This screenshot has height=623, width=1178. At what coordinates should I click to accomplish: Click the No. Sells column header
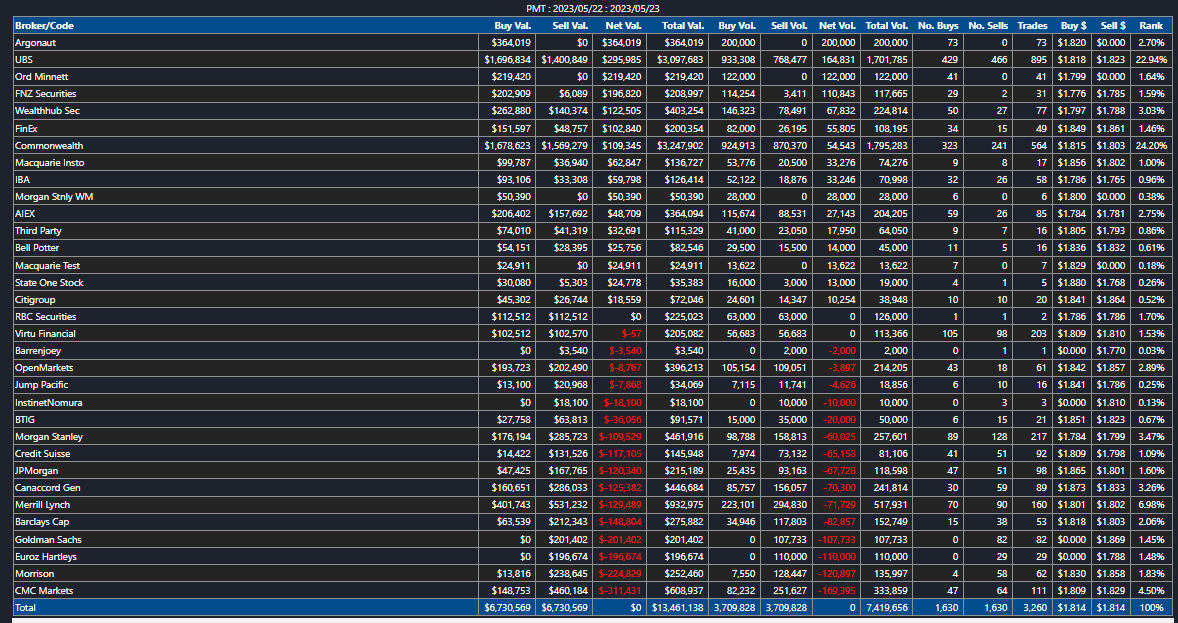coord(989,26)
